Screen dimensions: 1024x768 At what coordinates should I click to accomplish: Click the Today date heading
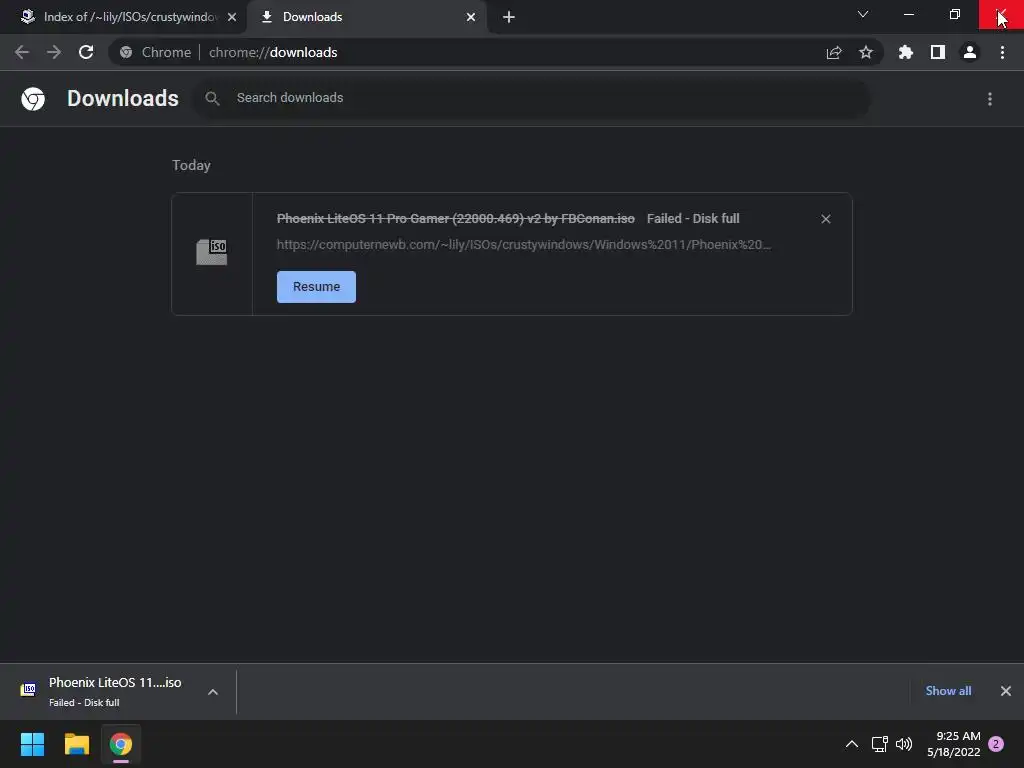[191, 165]
